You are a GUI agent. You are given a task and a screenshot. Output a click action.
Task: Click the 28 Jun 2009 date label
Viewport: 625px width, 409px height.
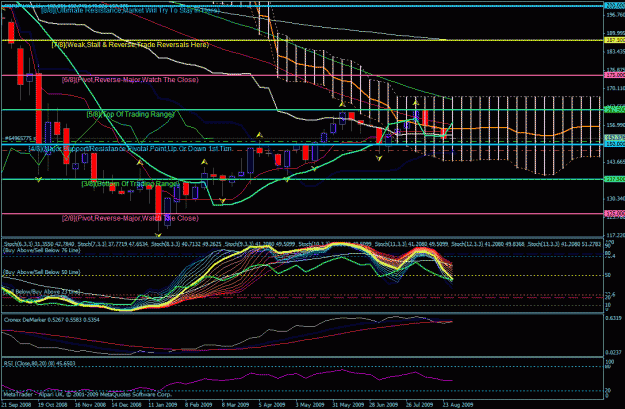click(383, 405)
